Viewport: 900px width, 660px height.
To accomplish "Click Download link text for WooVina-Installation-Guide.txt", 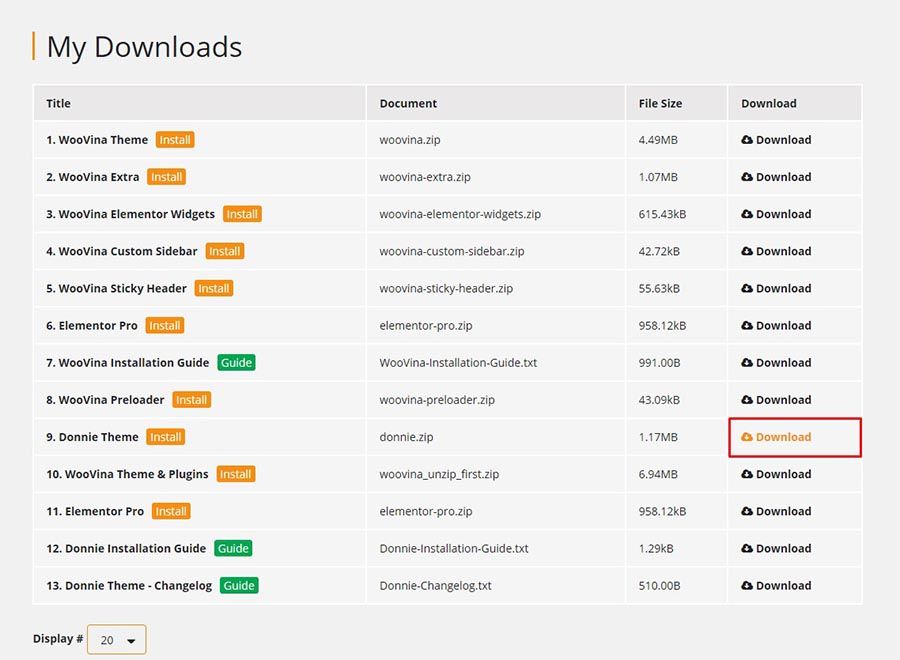I will (783, 363).
